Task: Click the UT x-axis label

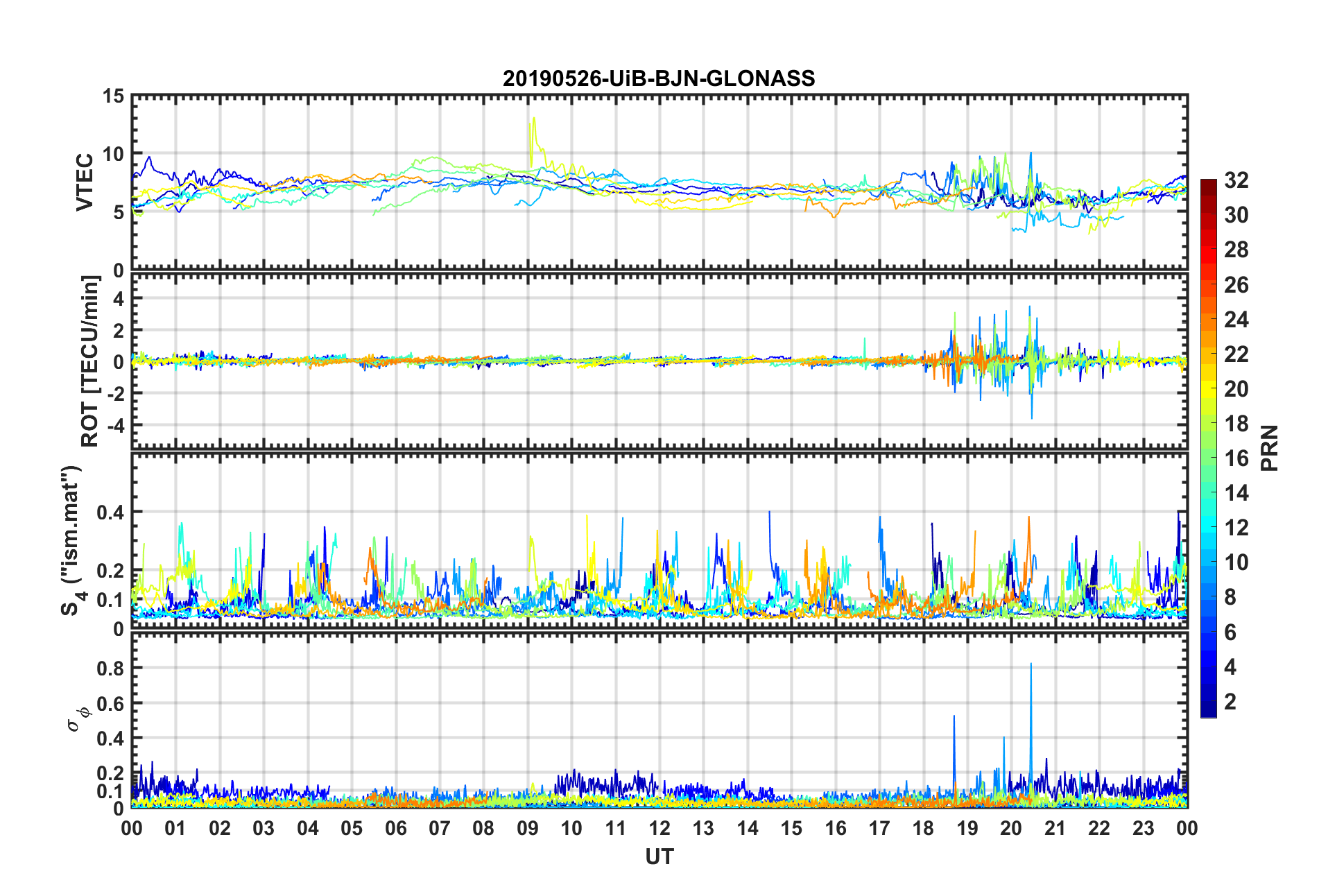Action: tap(659, 857)
